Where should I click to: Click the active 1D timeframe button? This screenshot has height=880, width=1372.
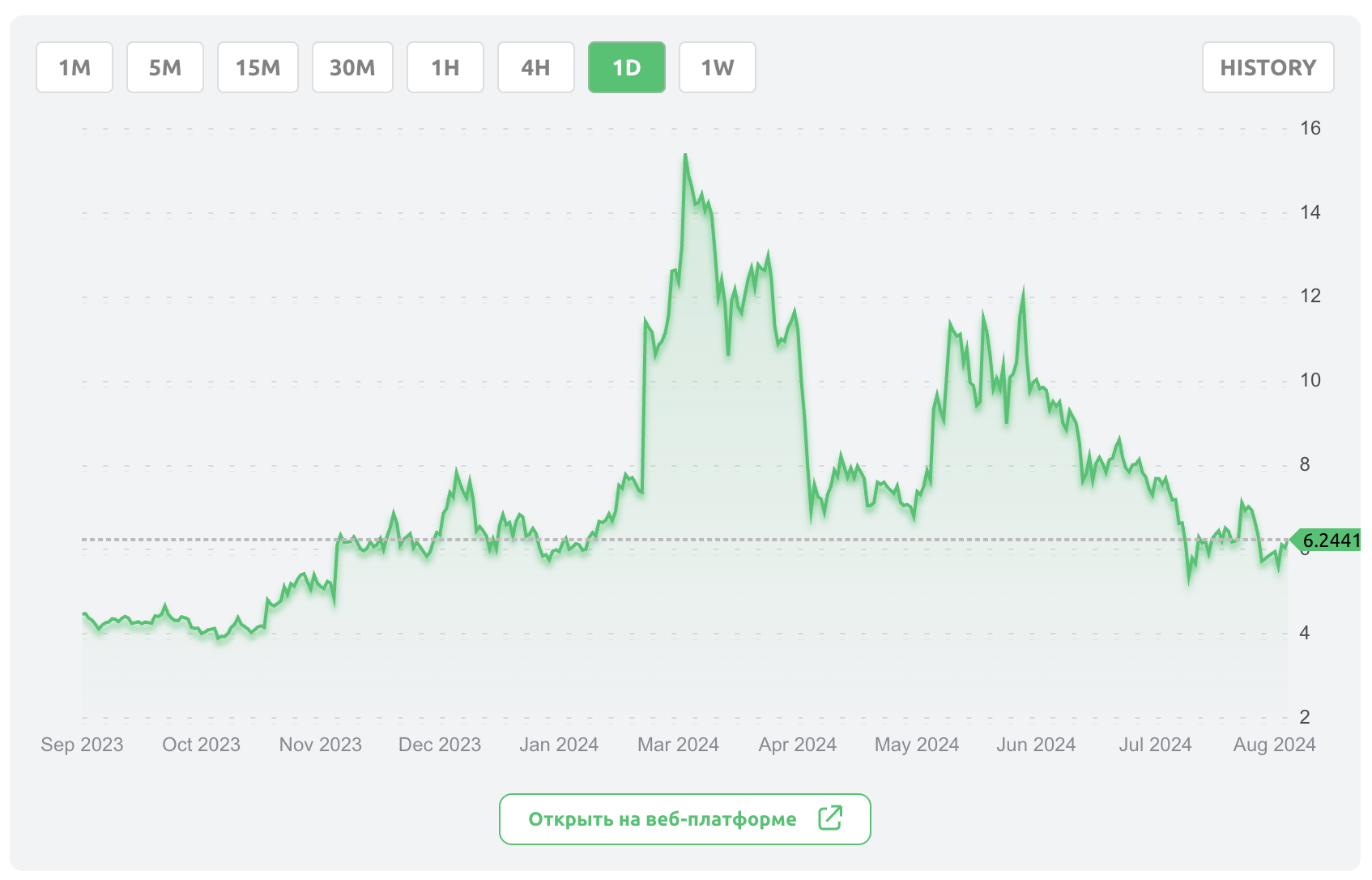pyautogui.click(x=626, y=67)
